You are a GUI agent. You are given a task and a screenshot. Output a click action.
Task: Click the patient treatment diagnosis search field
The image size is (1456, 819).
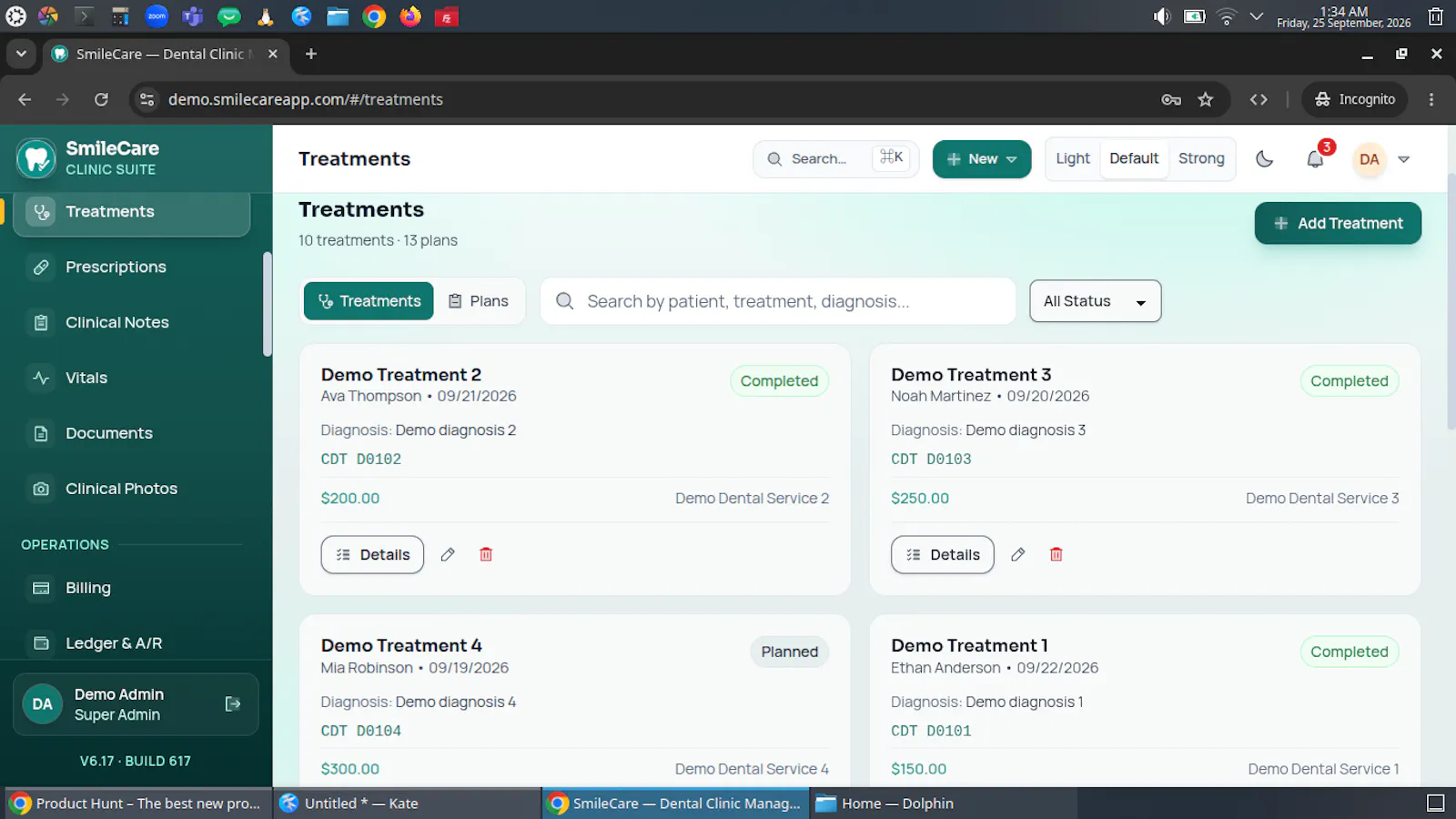click(778, 301)
